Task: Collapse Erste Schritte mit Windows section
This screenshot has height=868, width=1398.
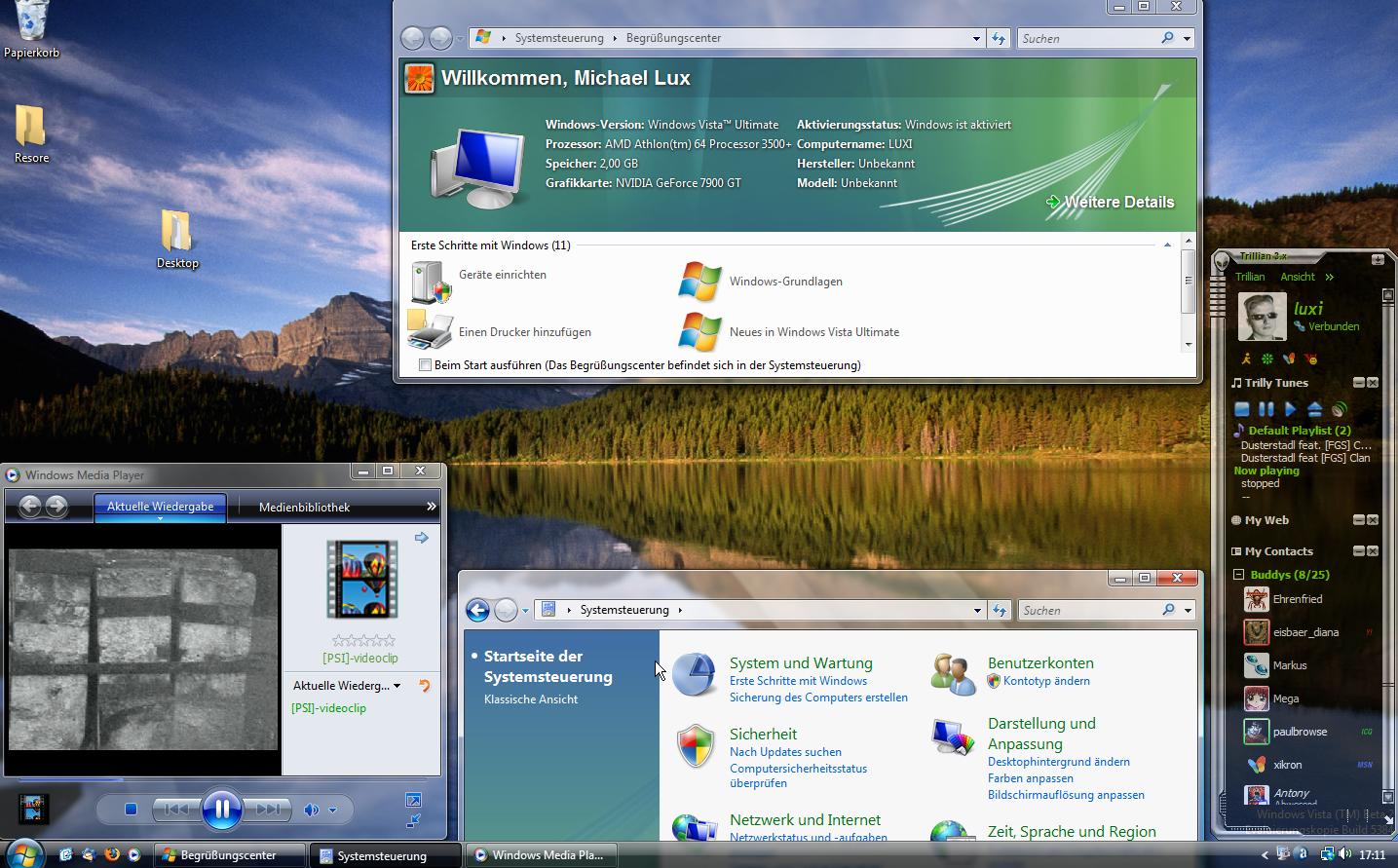Action: (x=1167, y=245)
